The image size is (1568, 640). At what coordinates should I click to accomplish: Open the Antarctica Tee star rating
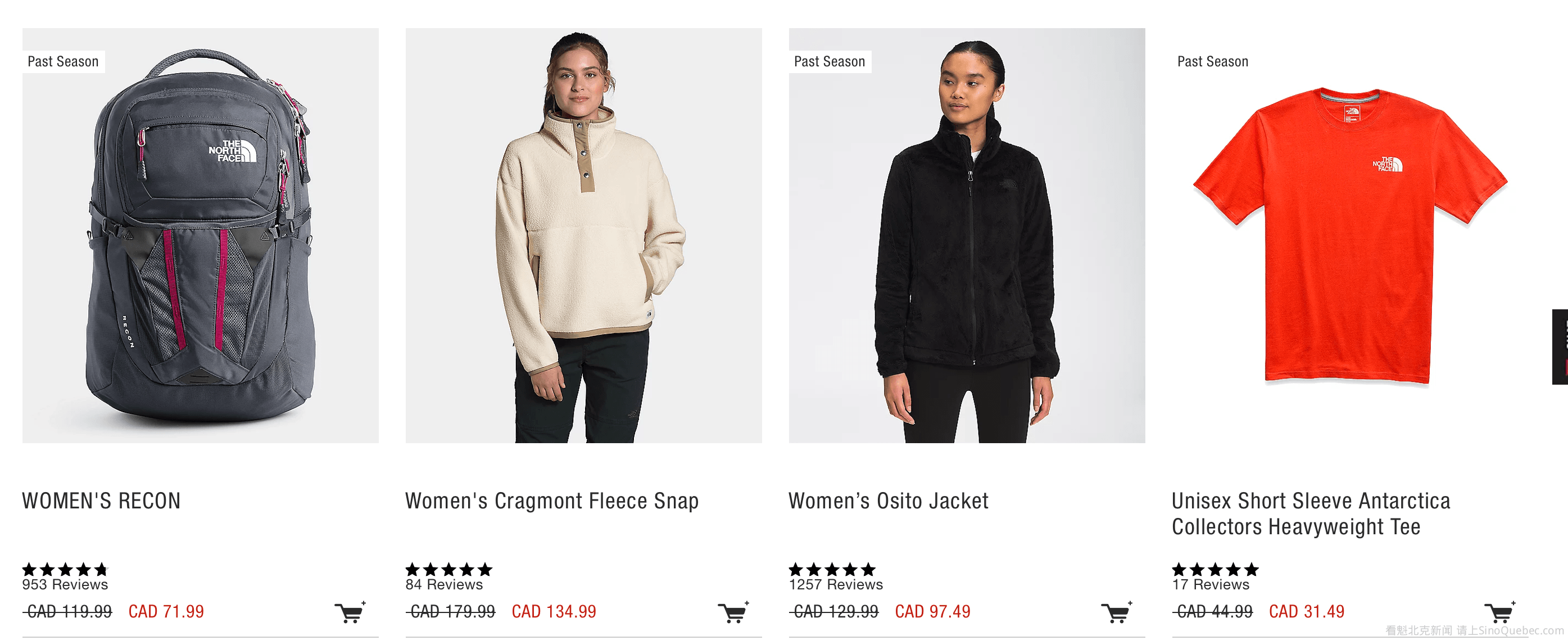pyautogui.click(x=1215, y=569)
